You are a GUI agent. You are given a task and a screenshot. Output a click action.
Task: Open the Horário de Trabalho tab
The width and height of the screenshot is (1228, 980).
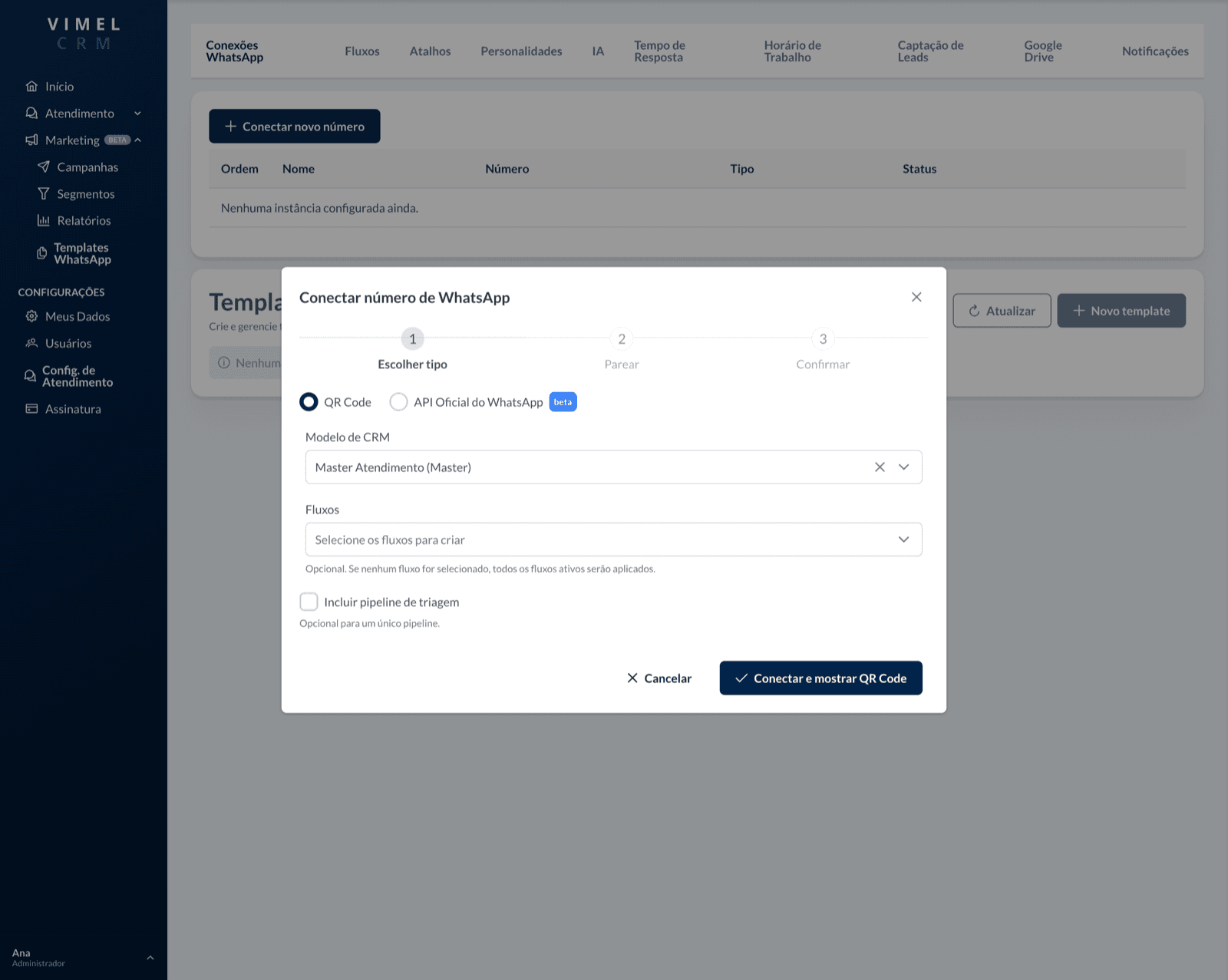click(x=792, y=51)
